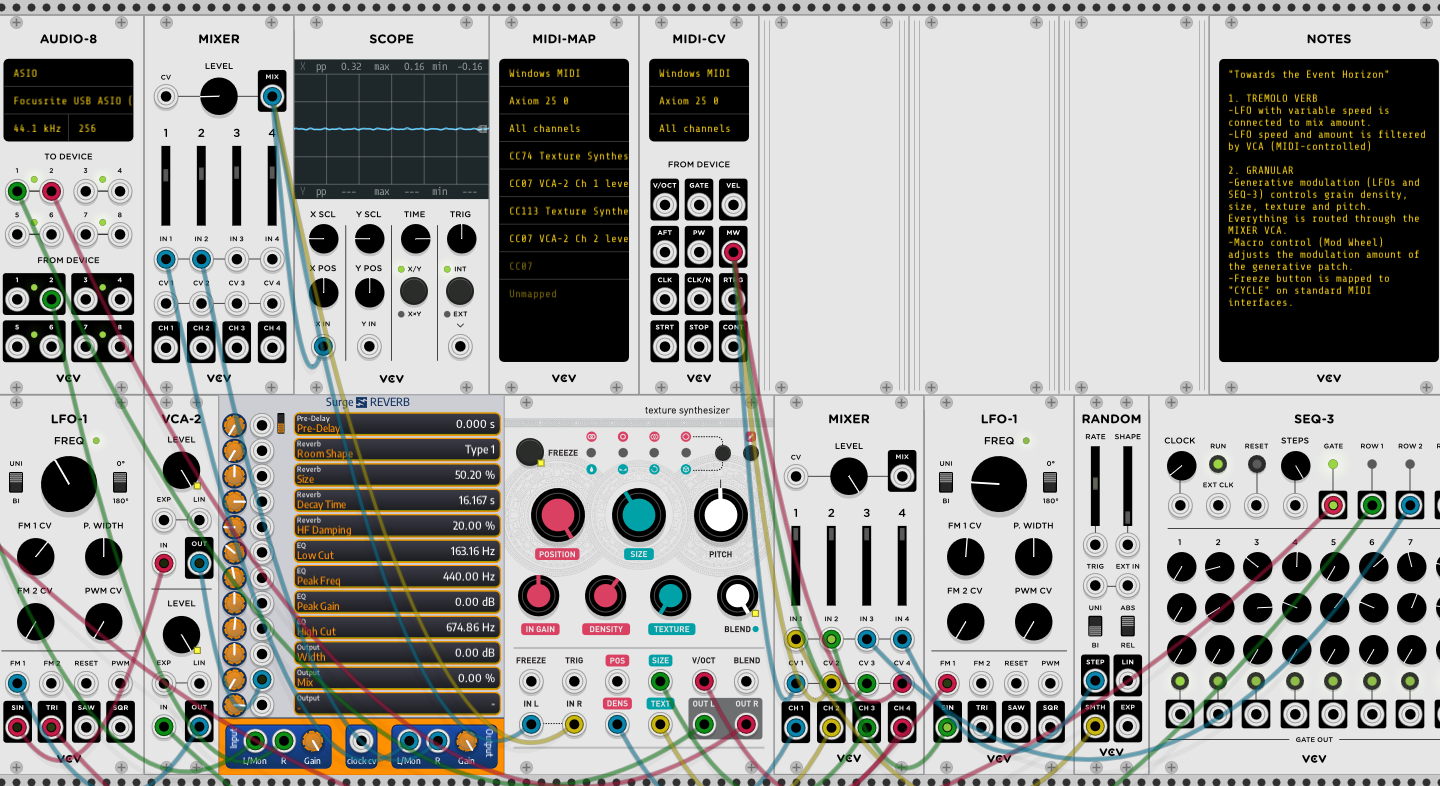
Task: Click the Room Shape Type 1 field
Action: [x=396, y=450]
